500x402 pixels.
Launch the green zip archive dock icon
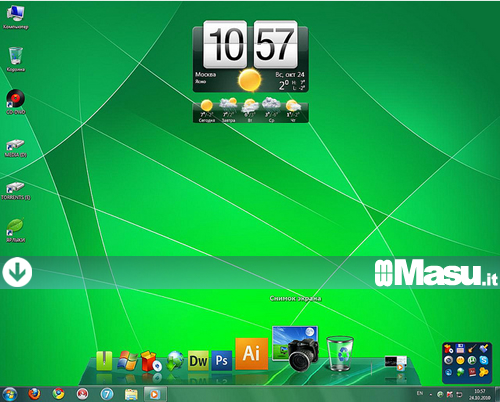click(104, 361)
